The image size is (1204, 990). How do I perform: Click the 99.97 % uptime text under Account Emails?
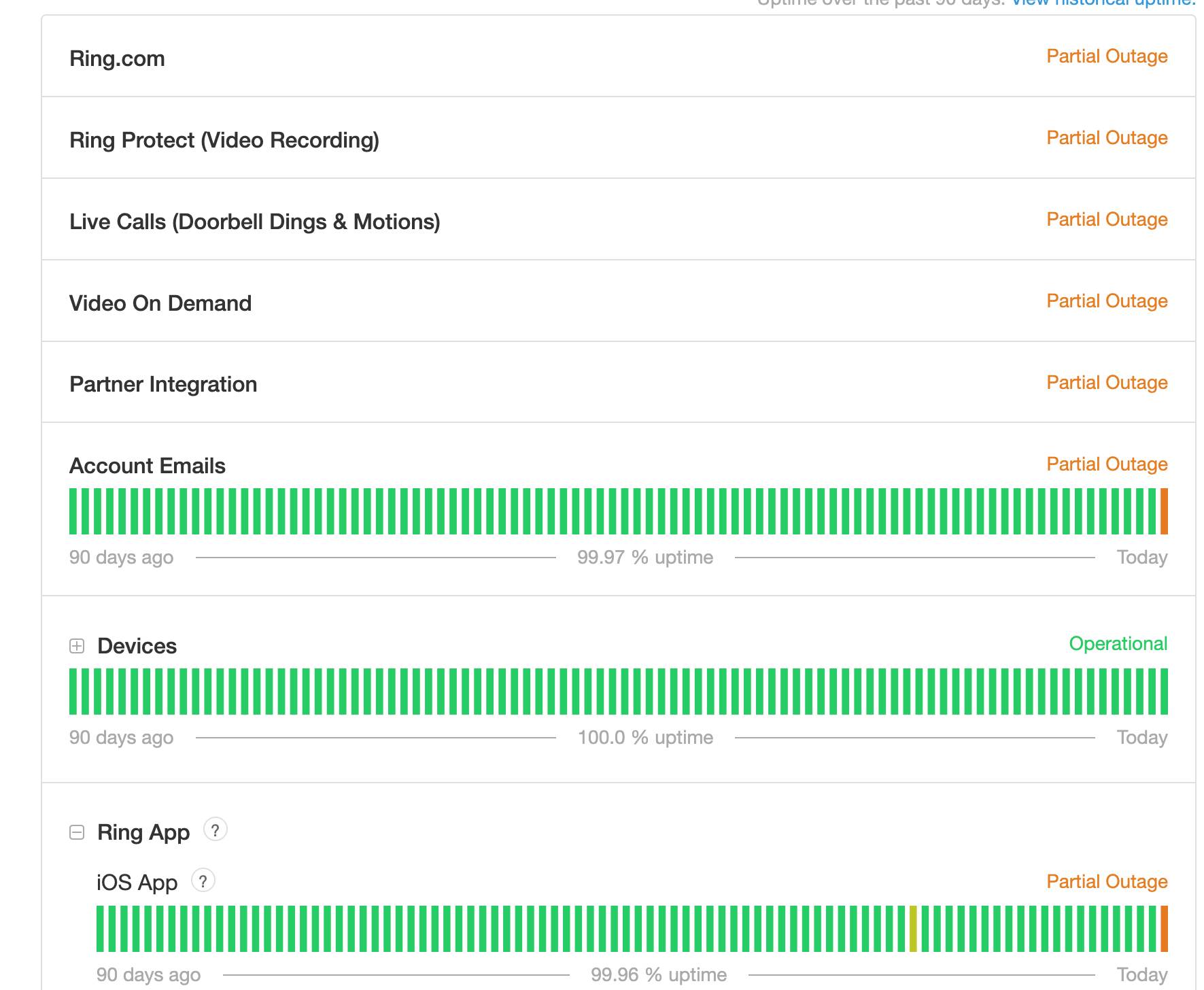(x=644, y=557)
